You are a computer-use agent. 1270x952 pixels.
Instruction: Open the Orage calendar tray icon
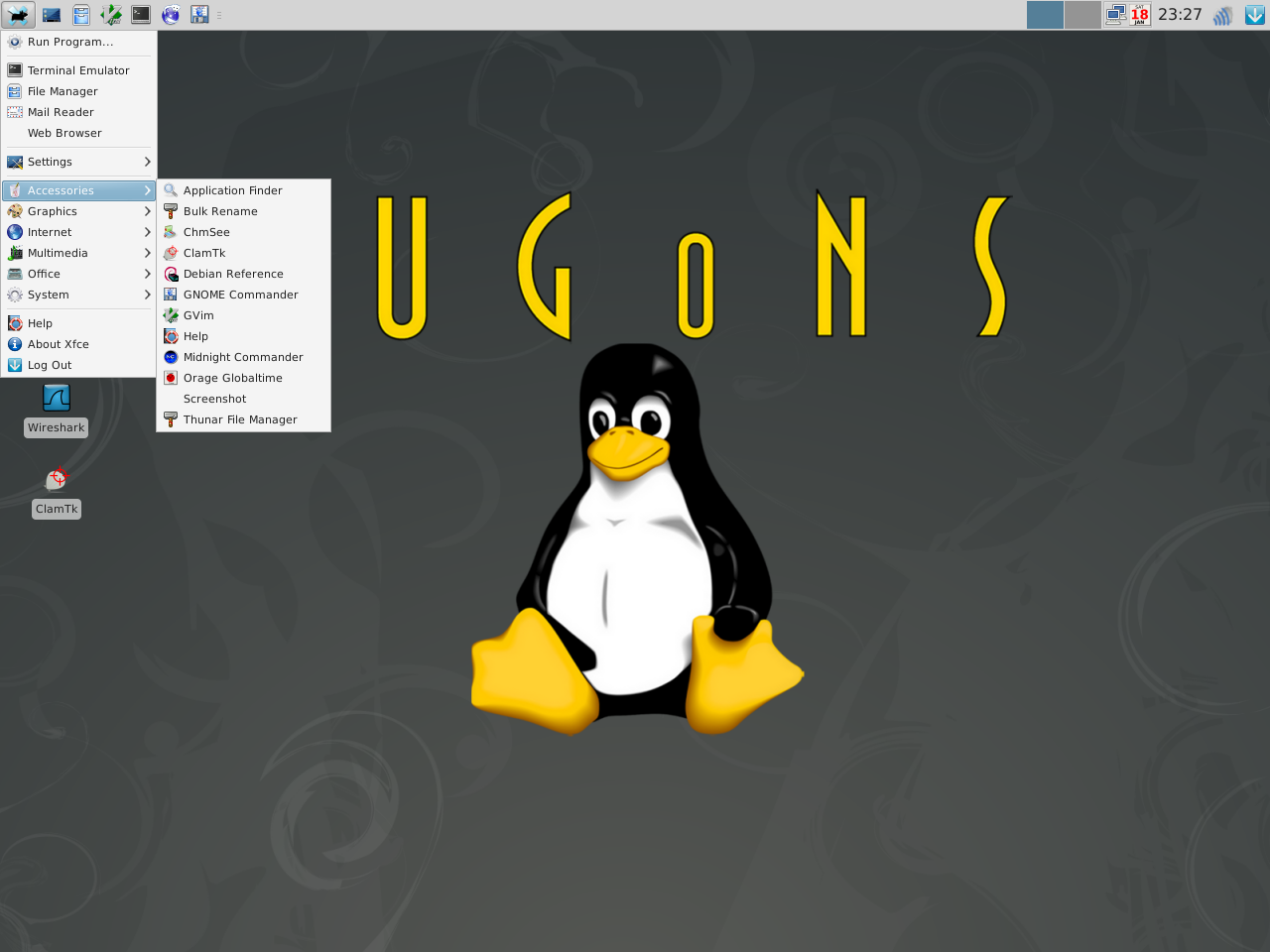point(1140,15)
